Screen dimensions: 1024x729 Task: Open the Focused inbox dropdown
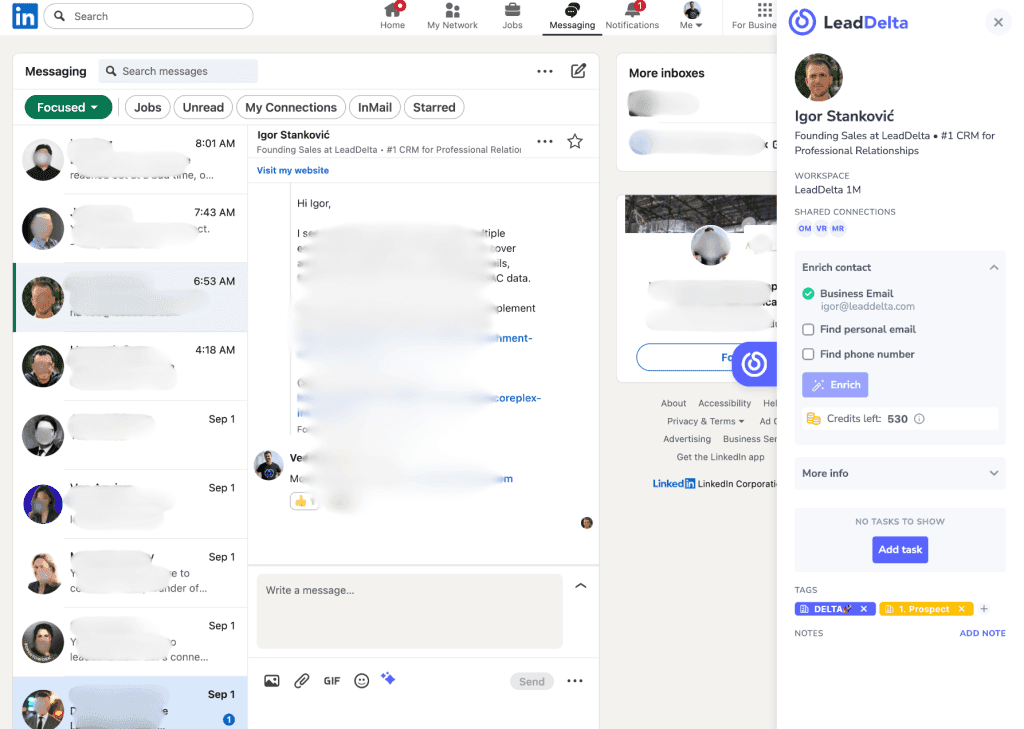tap(68, 107)
